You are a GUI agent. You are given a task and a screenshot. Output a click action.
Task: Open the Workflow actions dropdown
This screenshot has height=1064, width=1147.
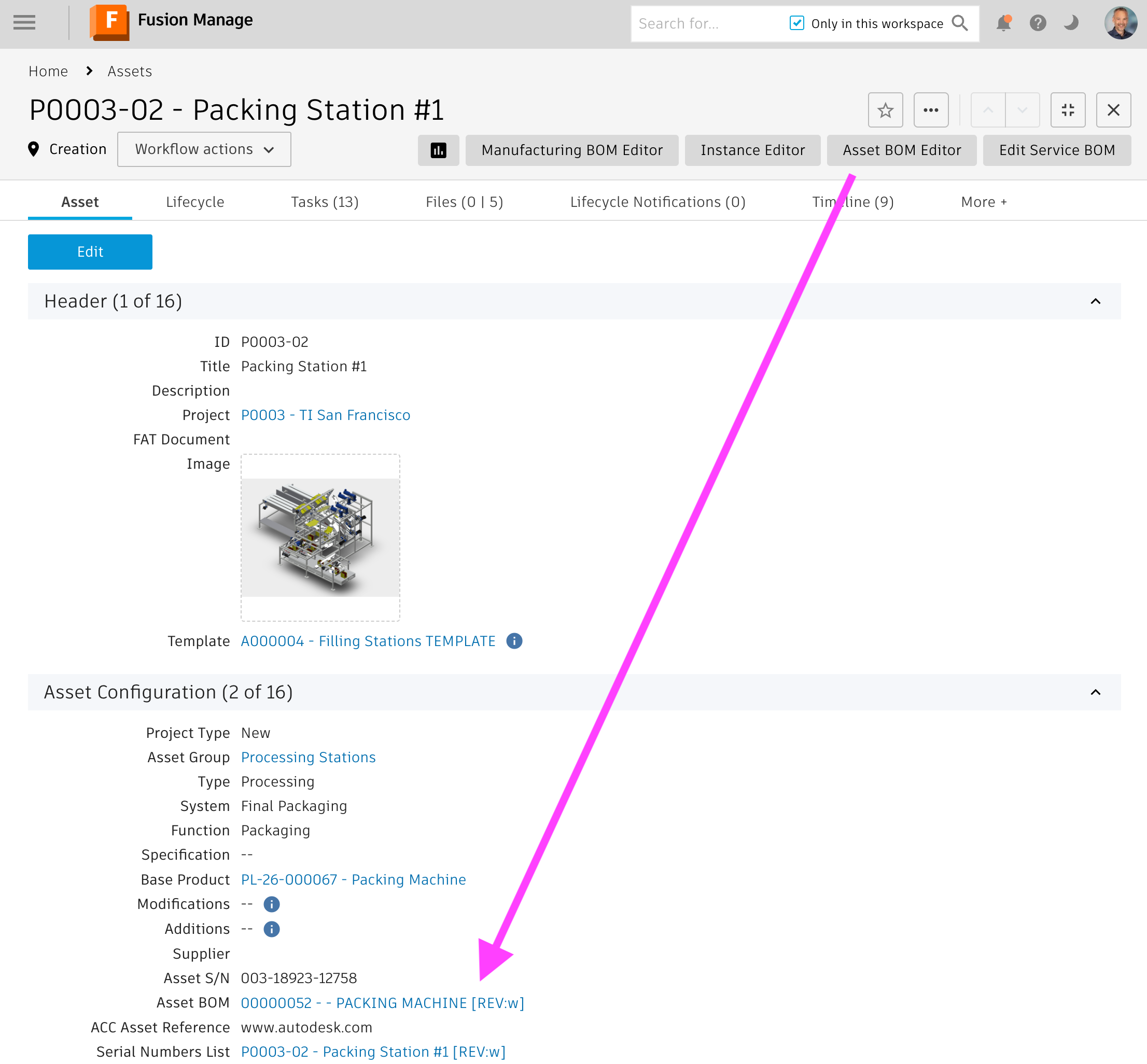[204, 150]
